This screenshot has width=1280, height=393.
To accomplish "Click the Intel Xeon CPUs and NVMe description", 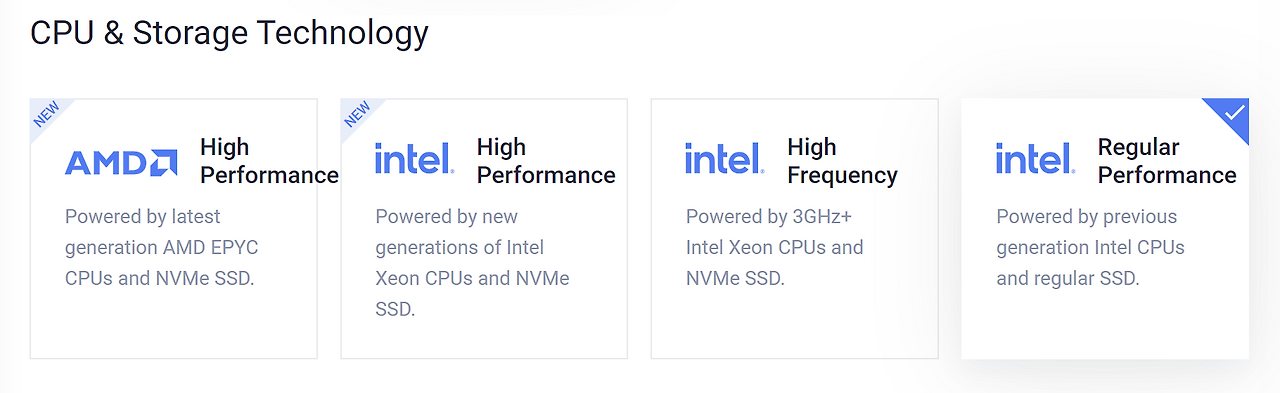I will click(472, 263).
